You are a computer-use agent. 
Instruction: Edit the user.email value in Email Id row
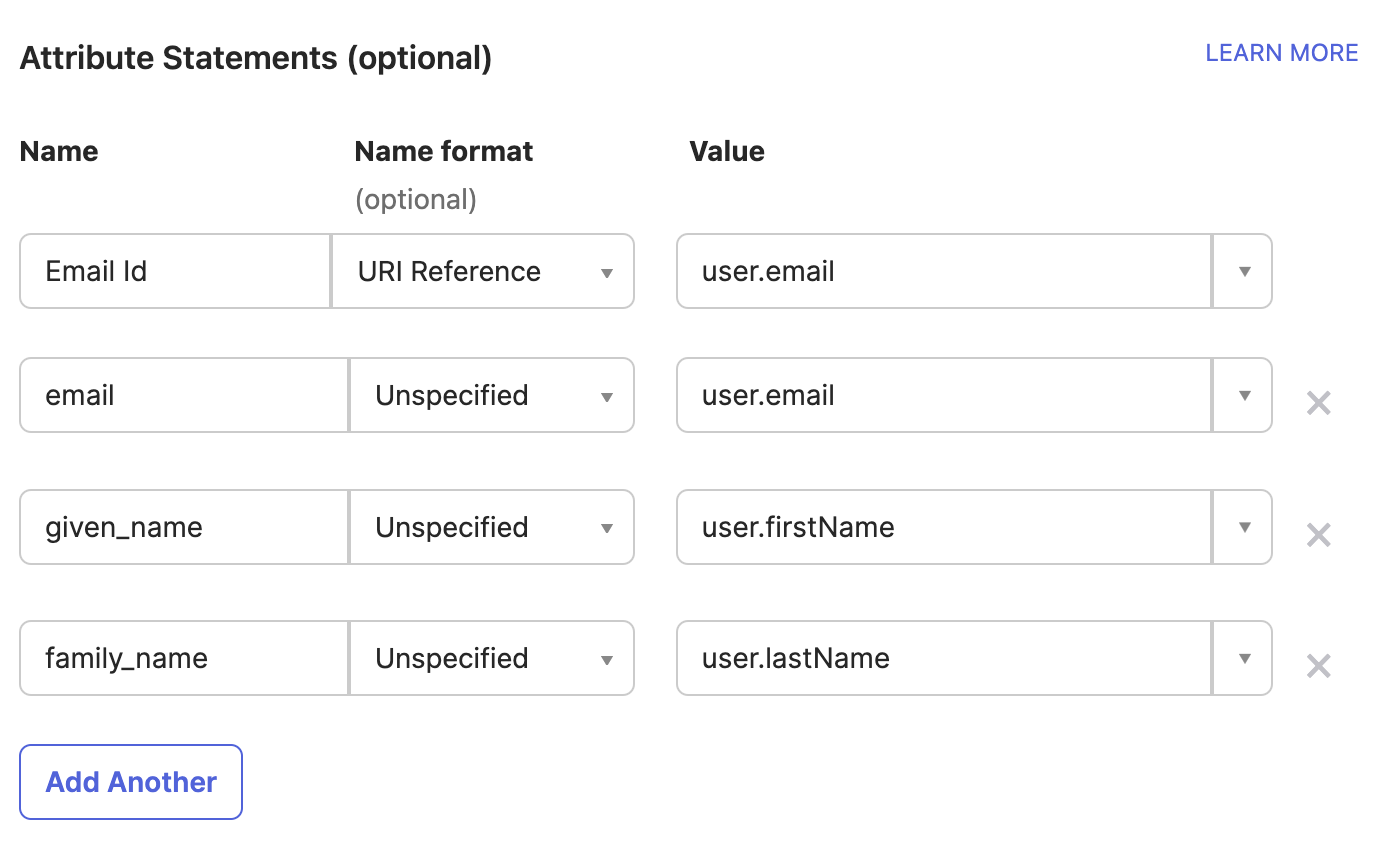coord(944,271)
